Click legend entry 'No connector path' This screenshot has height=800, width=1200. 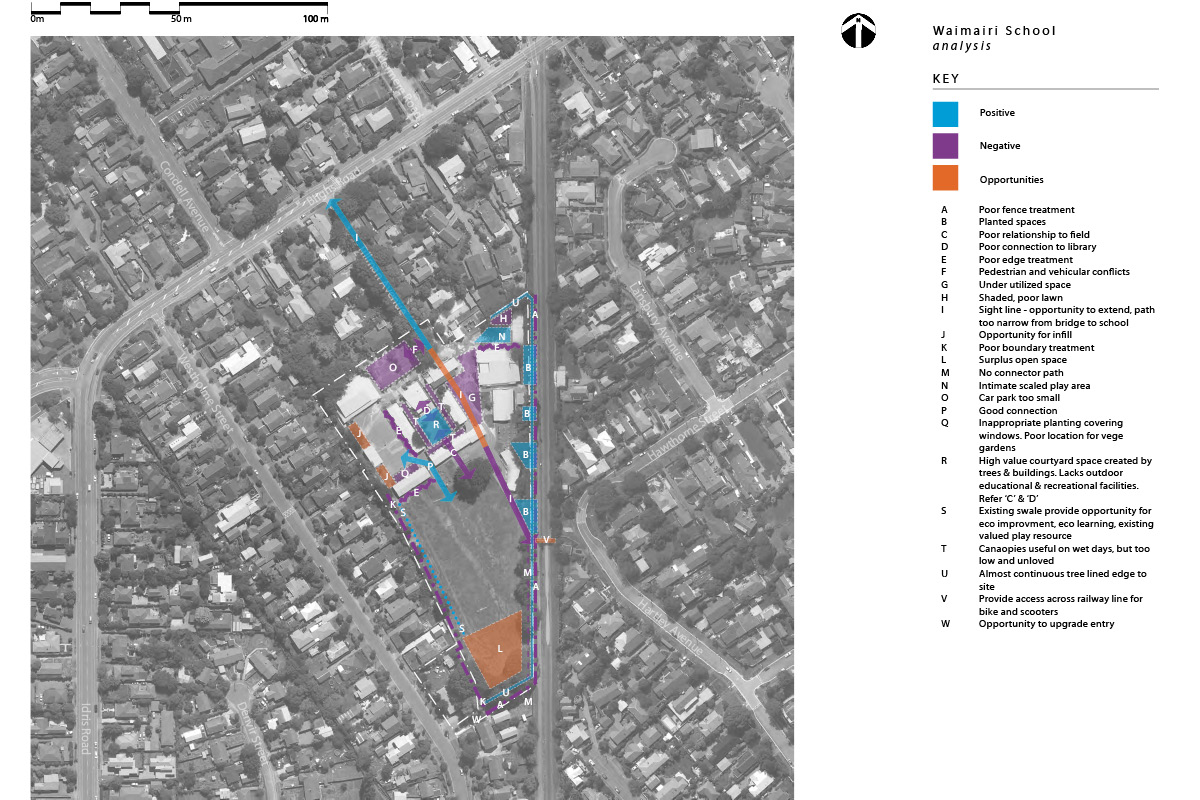(1020, 373)
